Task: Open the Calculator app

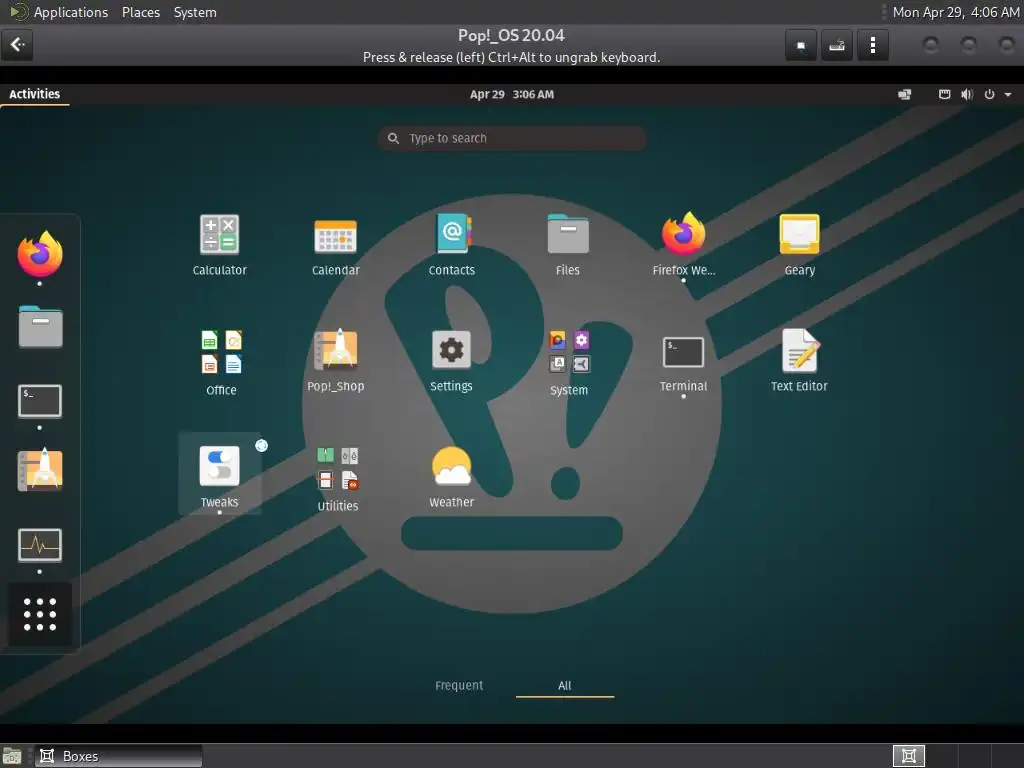Action: point(219,245)
